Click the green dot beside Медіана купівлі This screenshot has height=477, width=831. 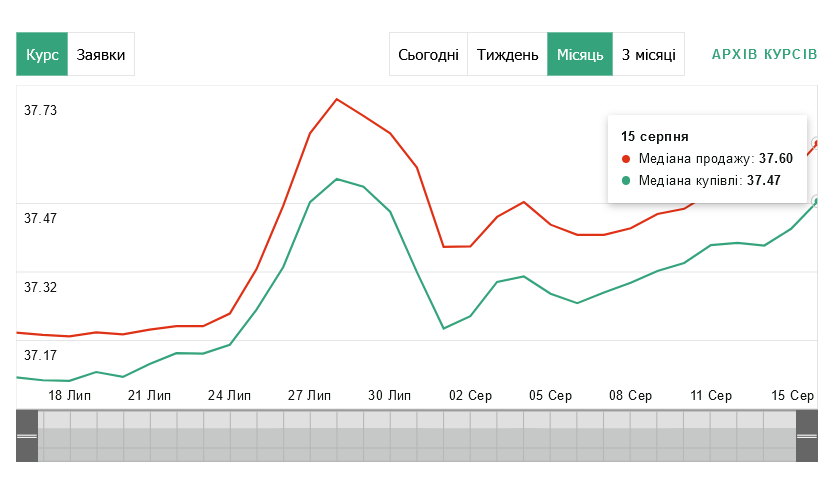[626, 181]
